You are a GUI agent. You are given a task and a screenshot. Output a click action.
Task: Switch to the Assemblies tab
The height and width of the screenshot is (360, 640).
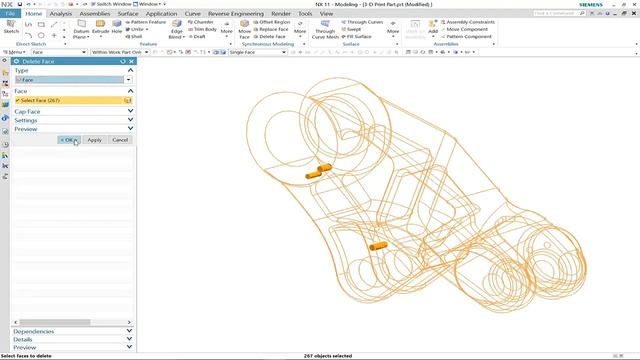pyautogui.click(x=95, y=13)
